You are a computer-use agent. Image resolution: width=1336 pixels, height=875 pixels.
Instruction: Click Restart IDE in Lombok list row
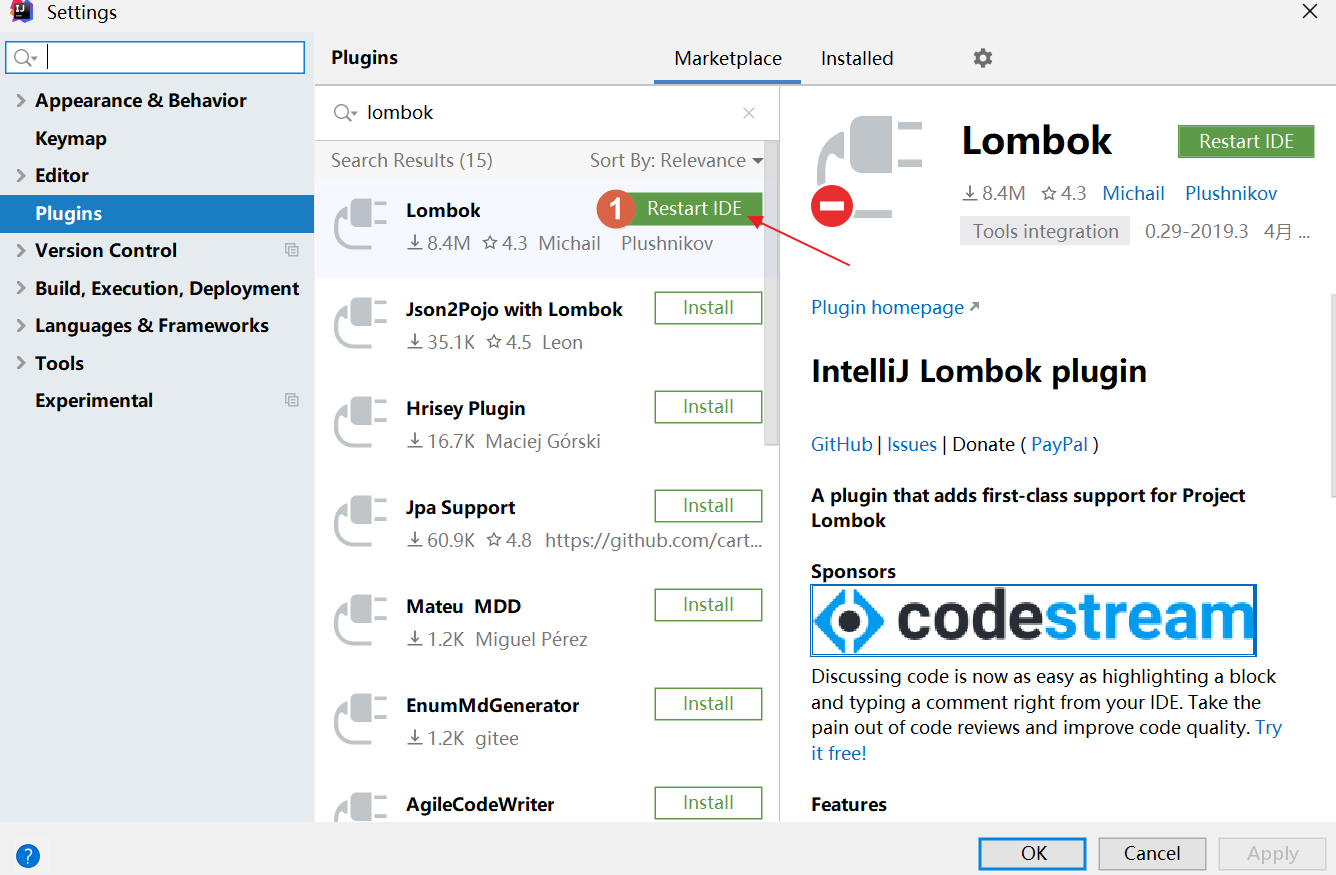point(694,209)
